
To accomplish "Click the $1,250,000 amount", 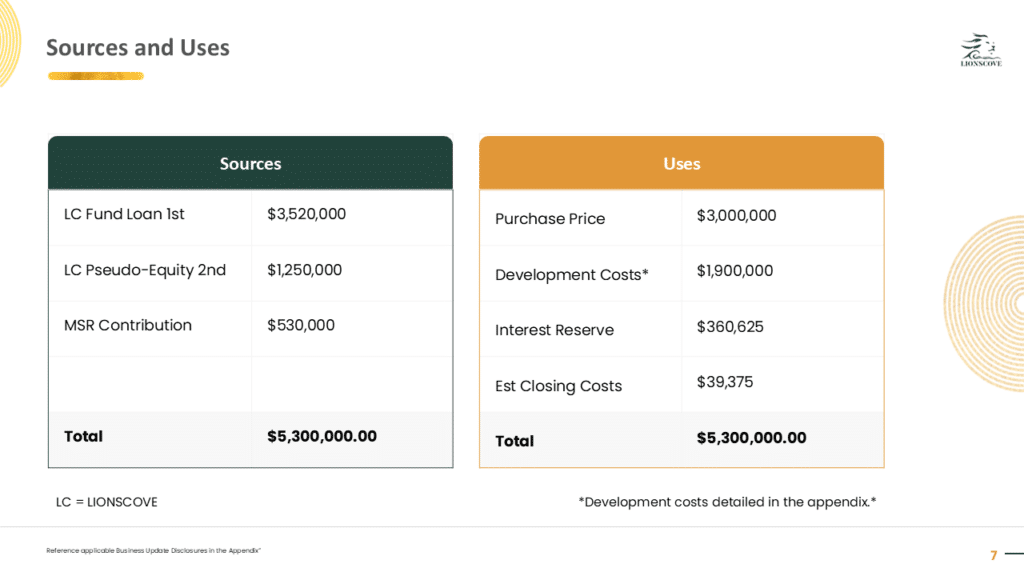I will pyautogui.click(x=304, y=270).
